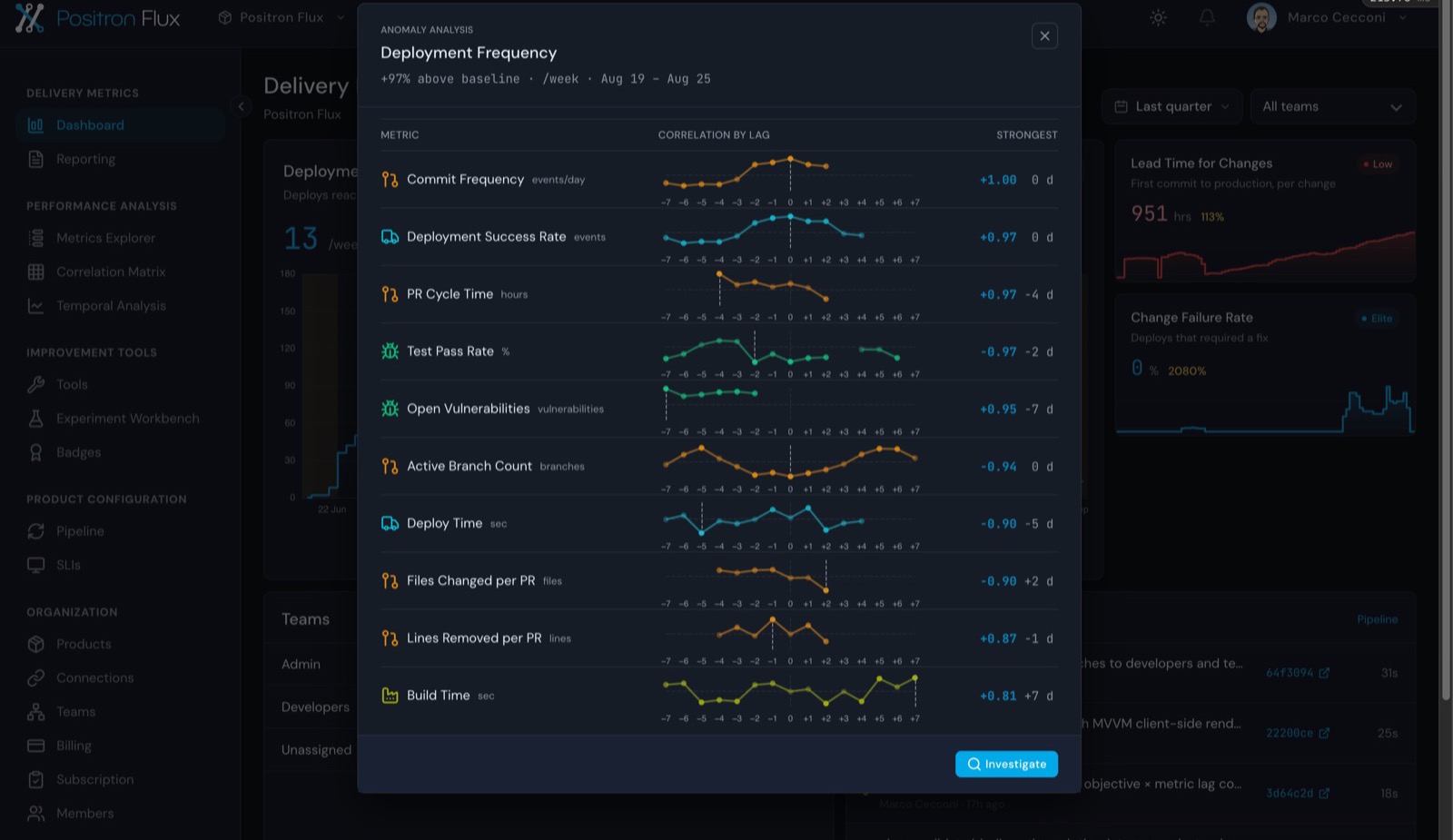Open the All teams filter dropdown
The width and height of the screenshot is (1453, 840).
point(1332,106)
